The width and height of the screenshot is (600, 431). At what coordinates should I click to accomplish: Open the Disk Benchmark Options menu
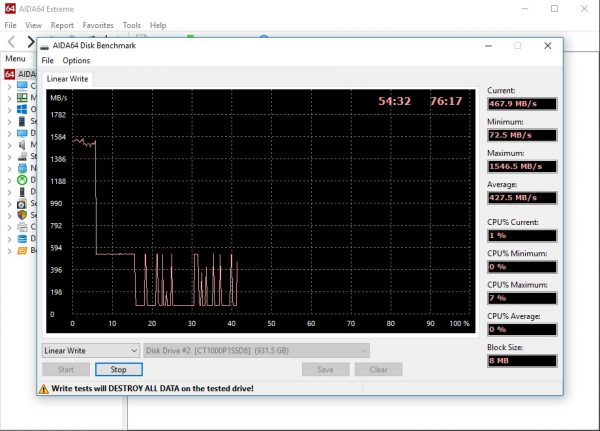click(x=76, y=60)
